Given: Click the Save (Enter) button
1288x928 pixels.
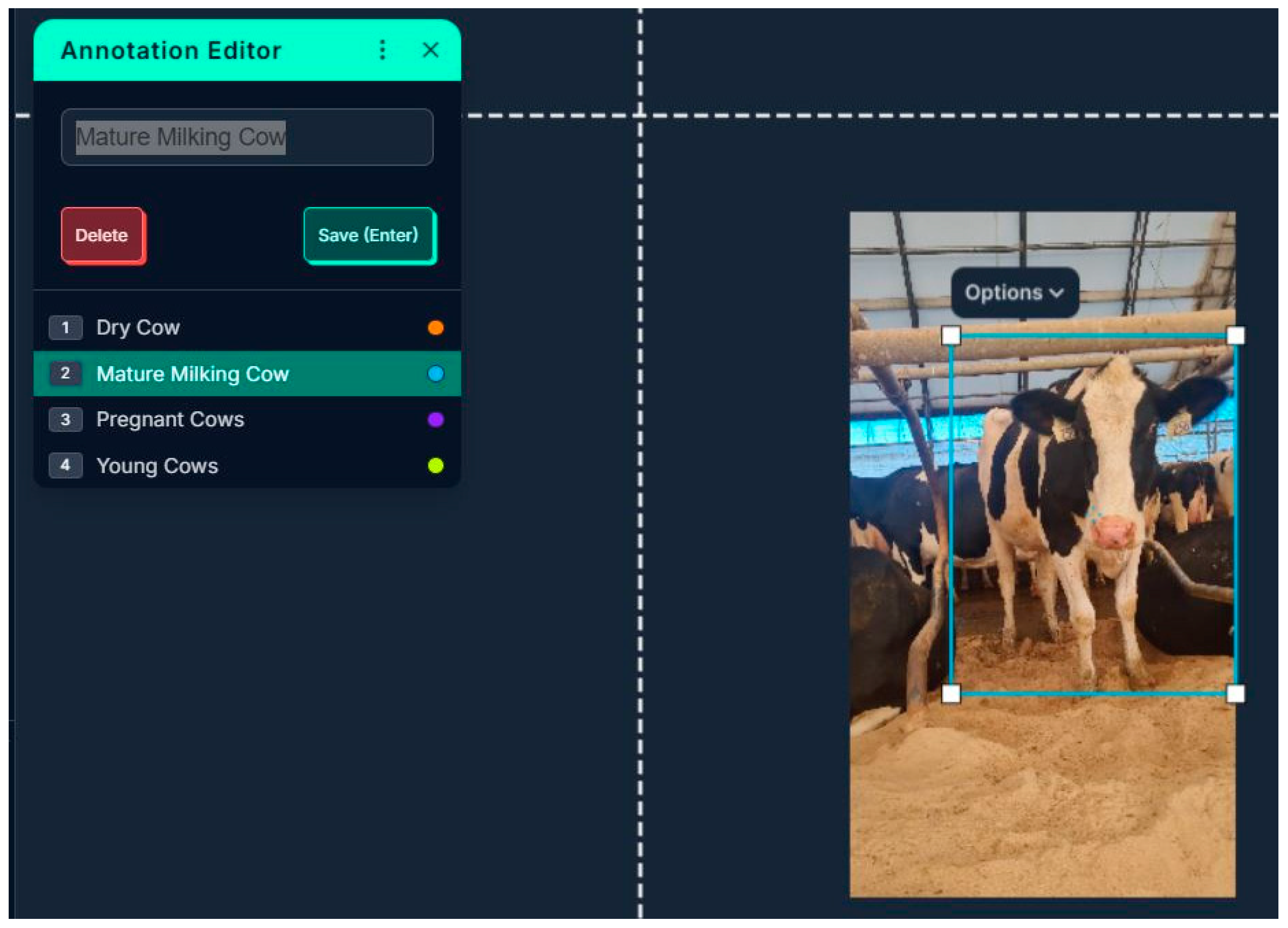Looking at the screenshot, I should coord(369,236).
